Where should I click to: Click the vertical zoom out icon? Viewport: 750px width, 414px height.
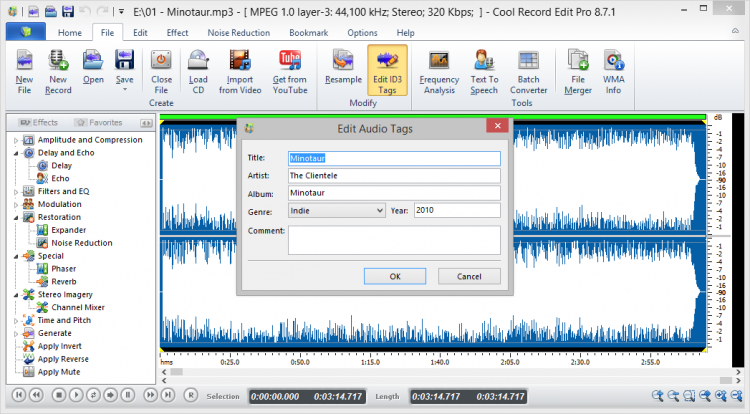coord(737,396)
